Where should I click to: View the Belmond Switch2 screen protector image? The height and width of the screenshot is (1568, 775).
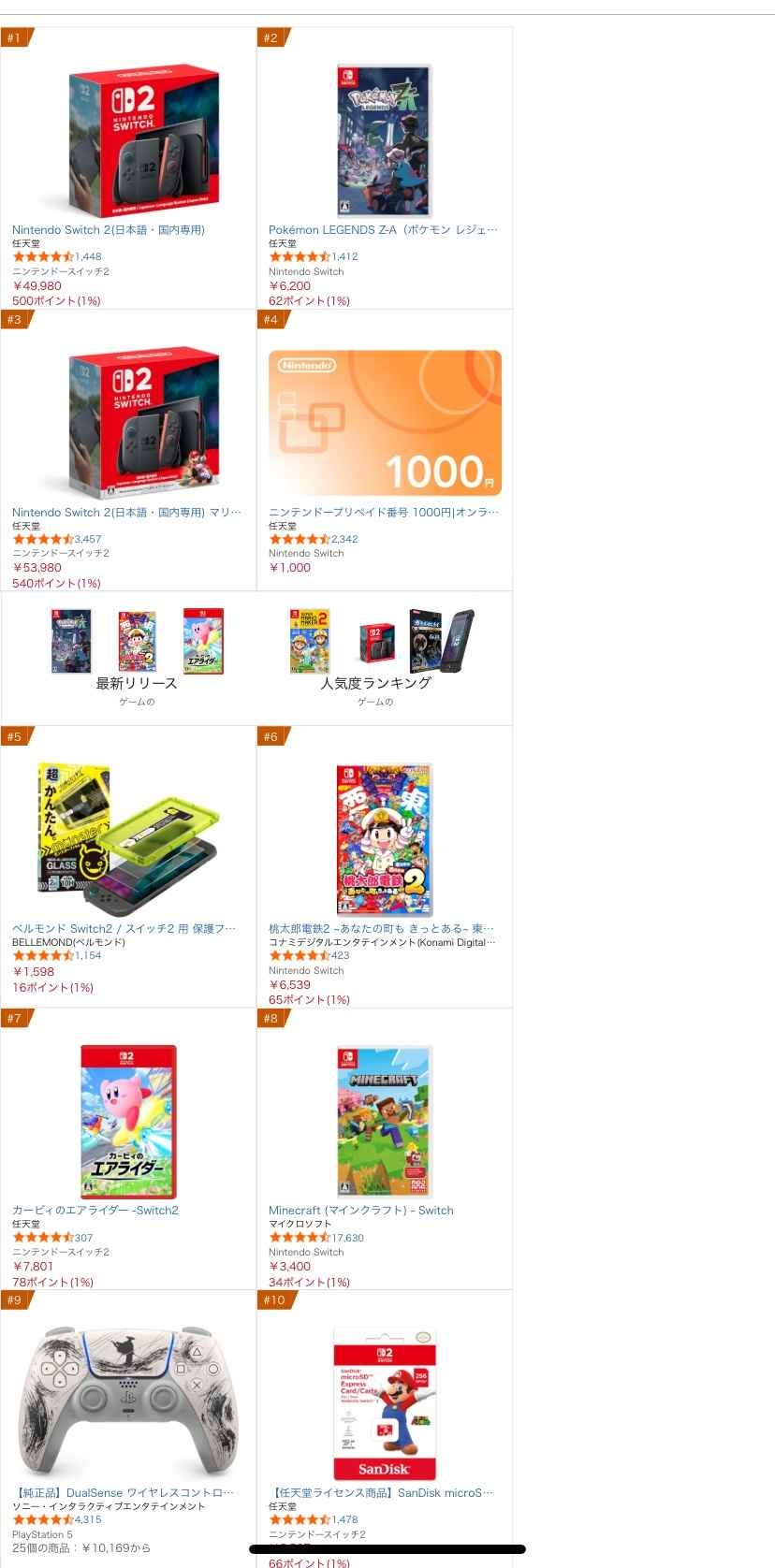(129, 839)
